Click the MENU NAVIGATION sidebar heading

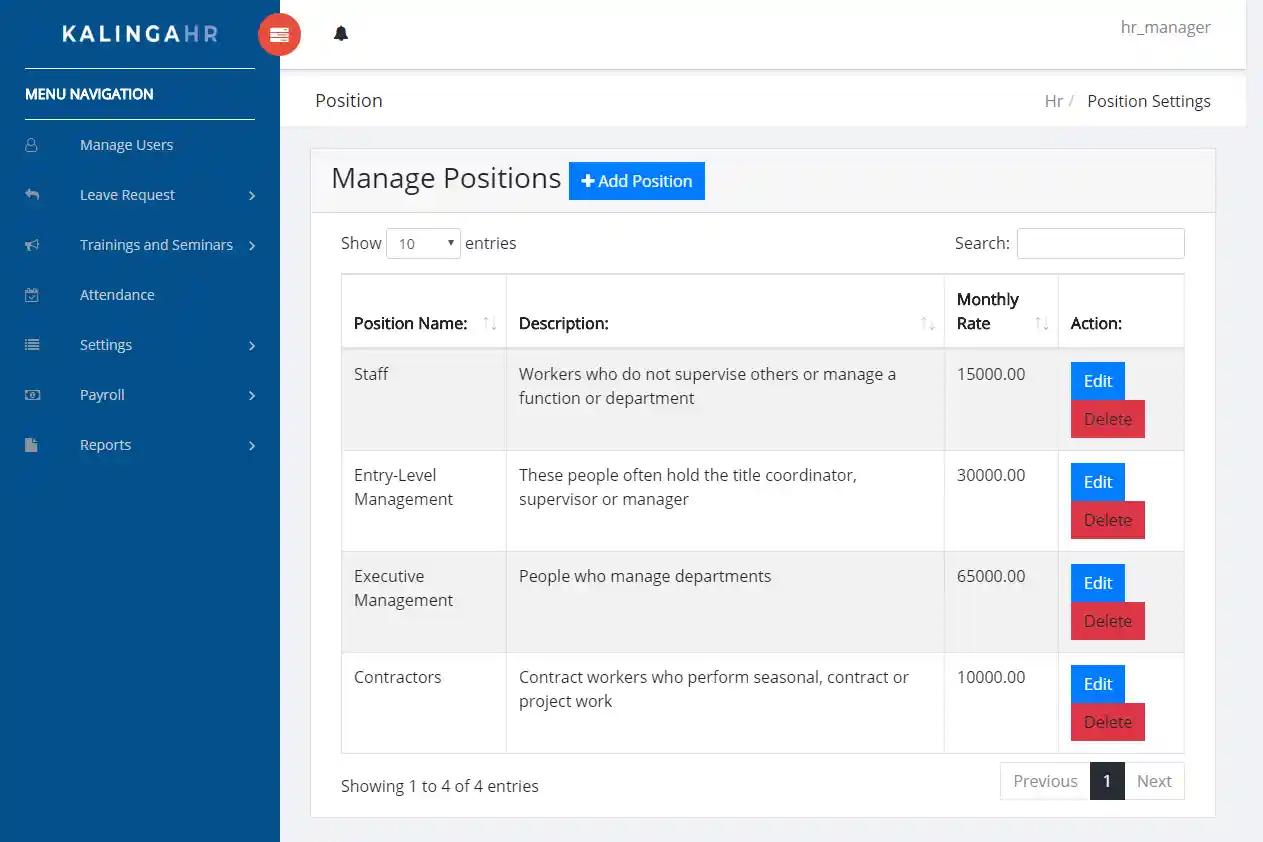coord(89,94)
